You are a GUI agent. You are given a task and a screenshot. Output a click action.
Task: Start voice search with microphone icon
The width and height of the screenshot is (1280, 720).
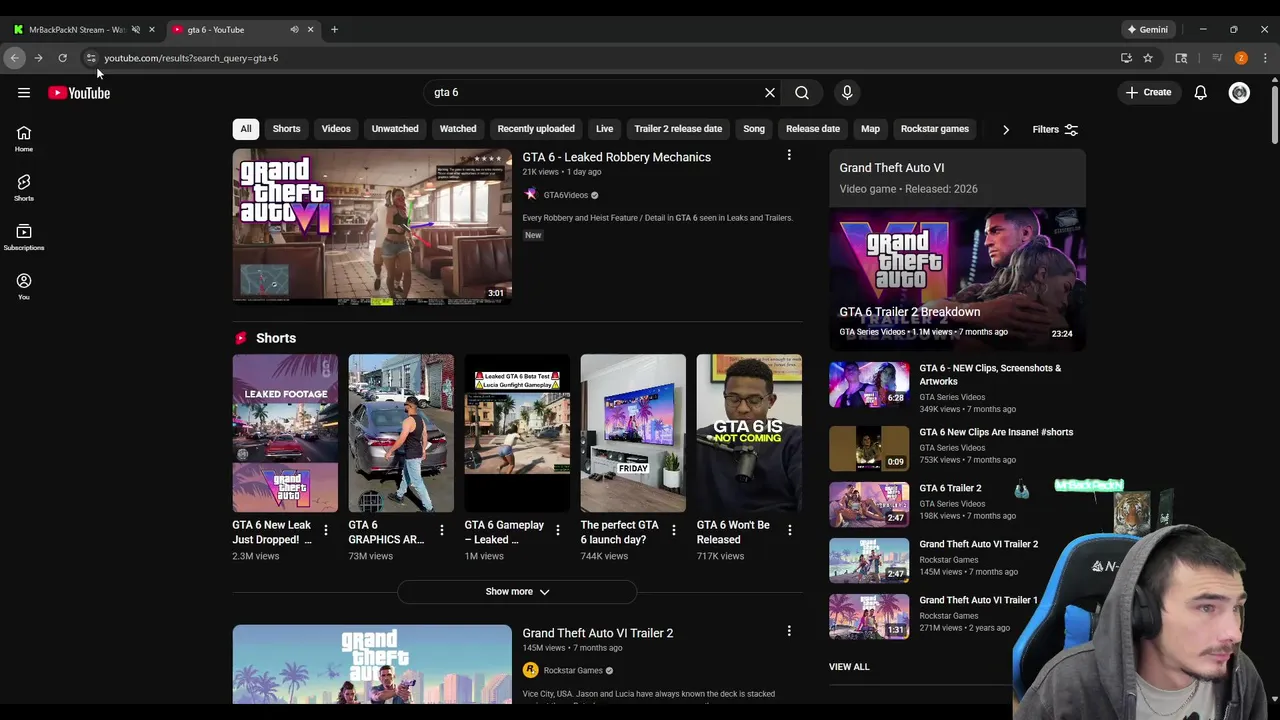[847, 93]
